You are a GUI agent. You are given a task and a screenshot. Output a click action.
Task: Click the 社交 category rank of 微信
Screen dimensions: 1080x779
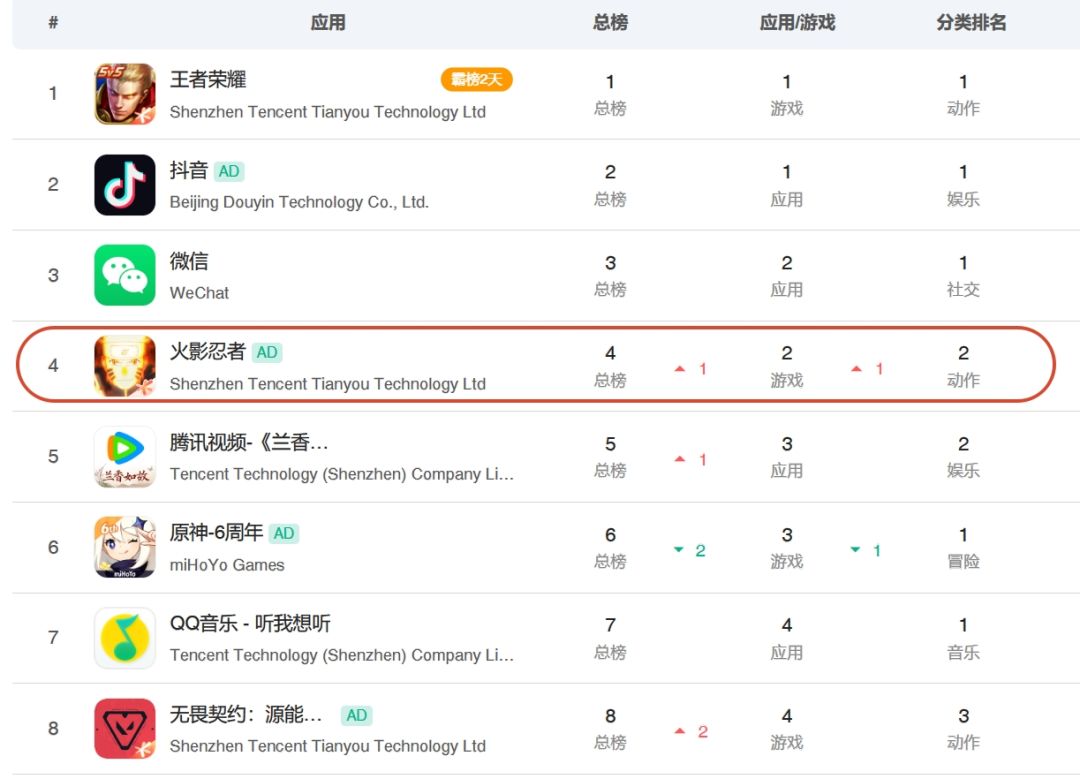coord(963,277)
